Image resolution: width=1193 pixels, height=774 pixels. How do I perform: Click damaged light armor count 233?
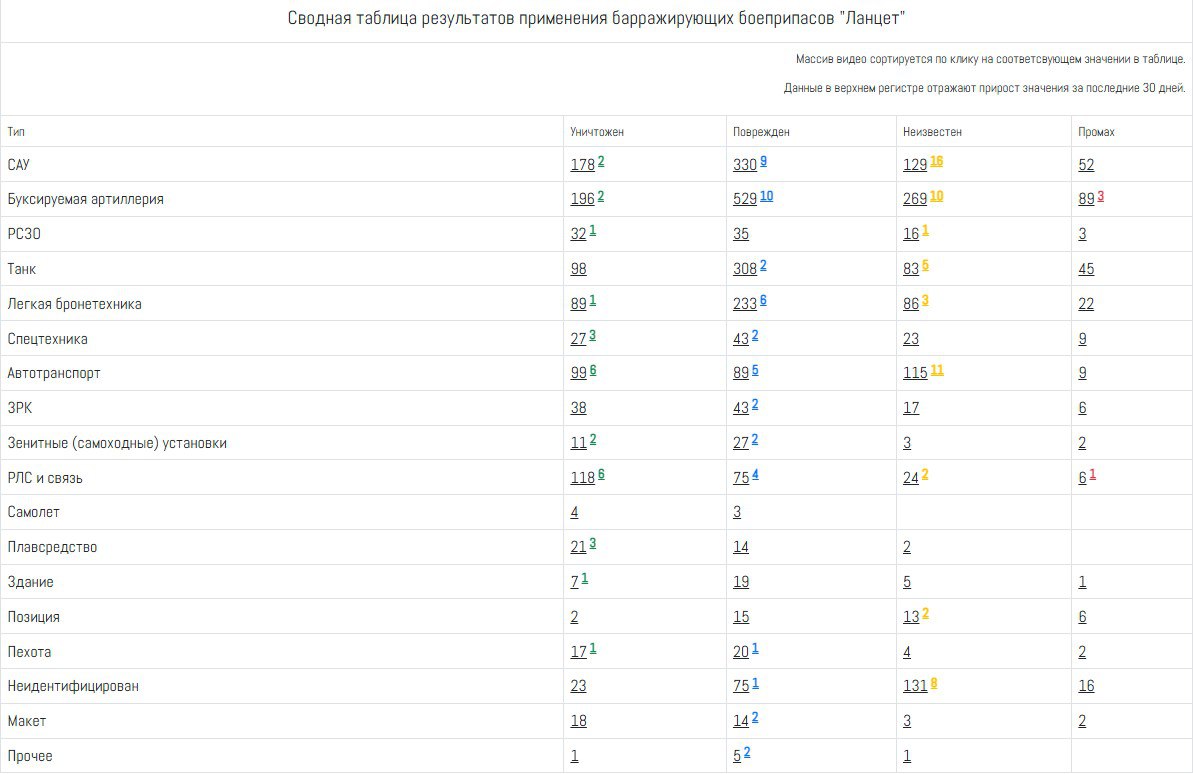point(744,304)
